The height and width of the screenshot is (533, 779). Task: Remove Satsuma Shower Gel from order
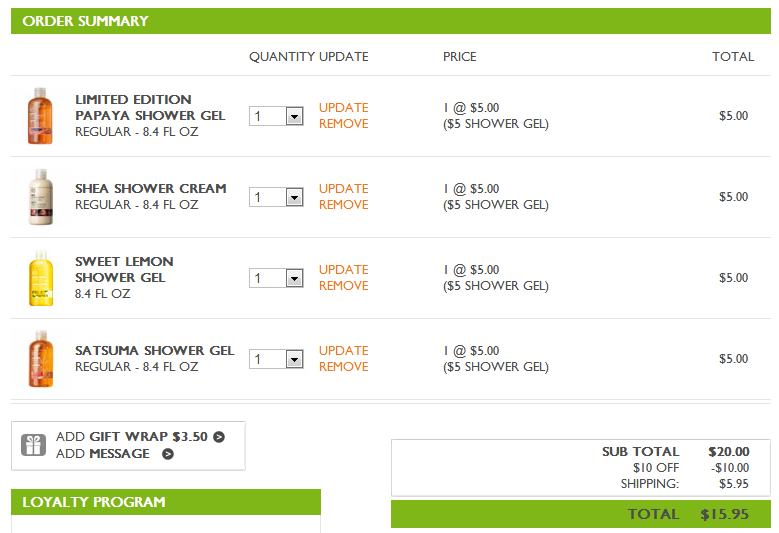point(343,367)
